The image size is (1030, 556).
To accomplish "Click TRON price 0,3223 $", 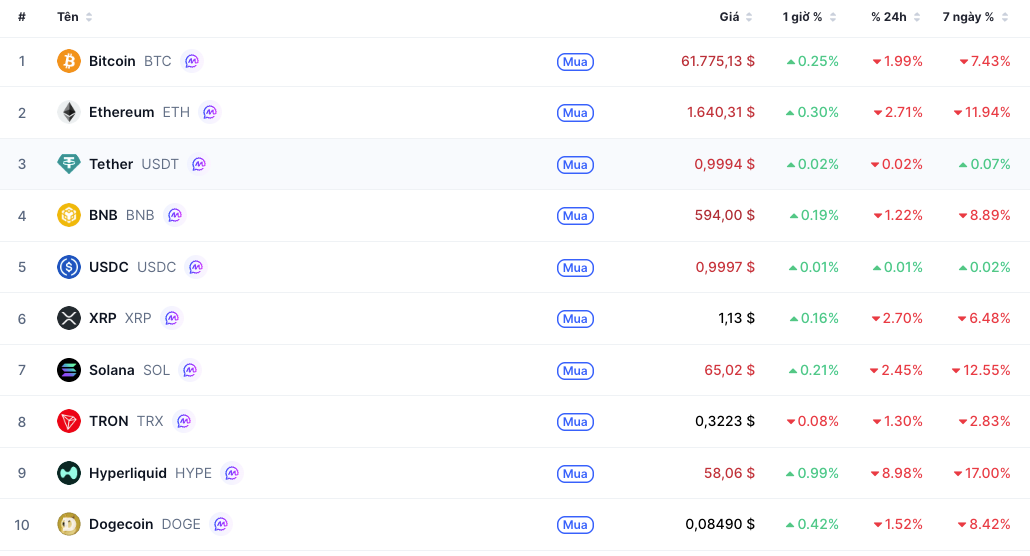I will [x=725, y=421].
